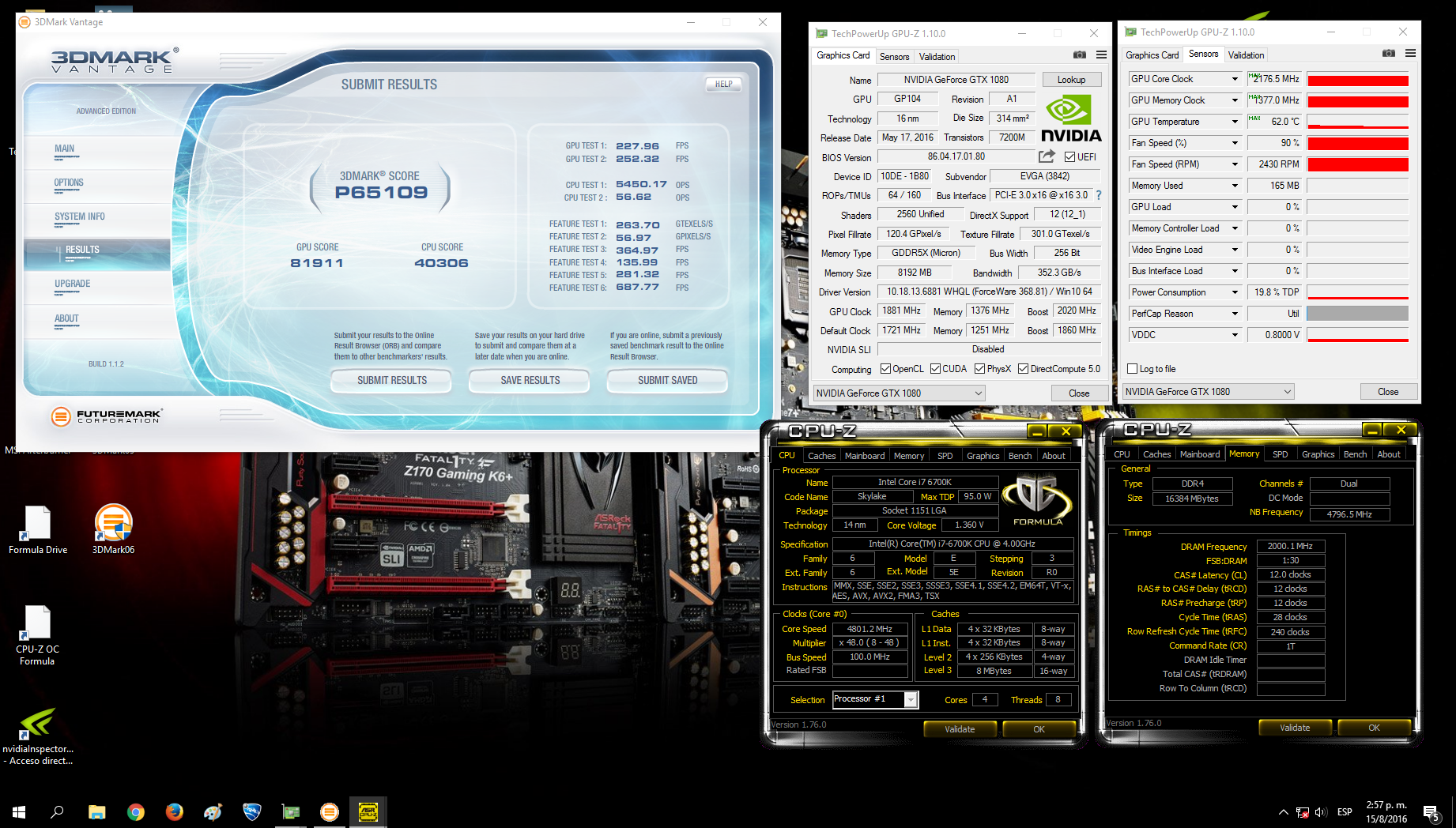The width and height of the screenshot is (1456, 828).
Task: Launch Firefox from taskbar
Action: (174, 811)
